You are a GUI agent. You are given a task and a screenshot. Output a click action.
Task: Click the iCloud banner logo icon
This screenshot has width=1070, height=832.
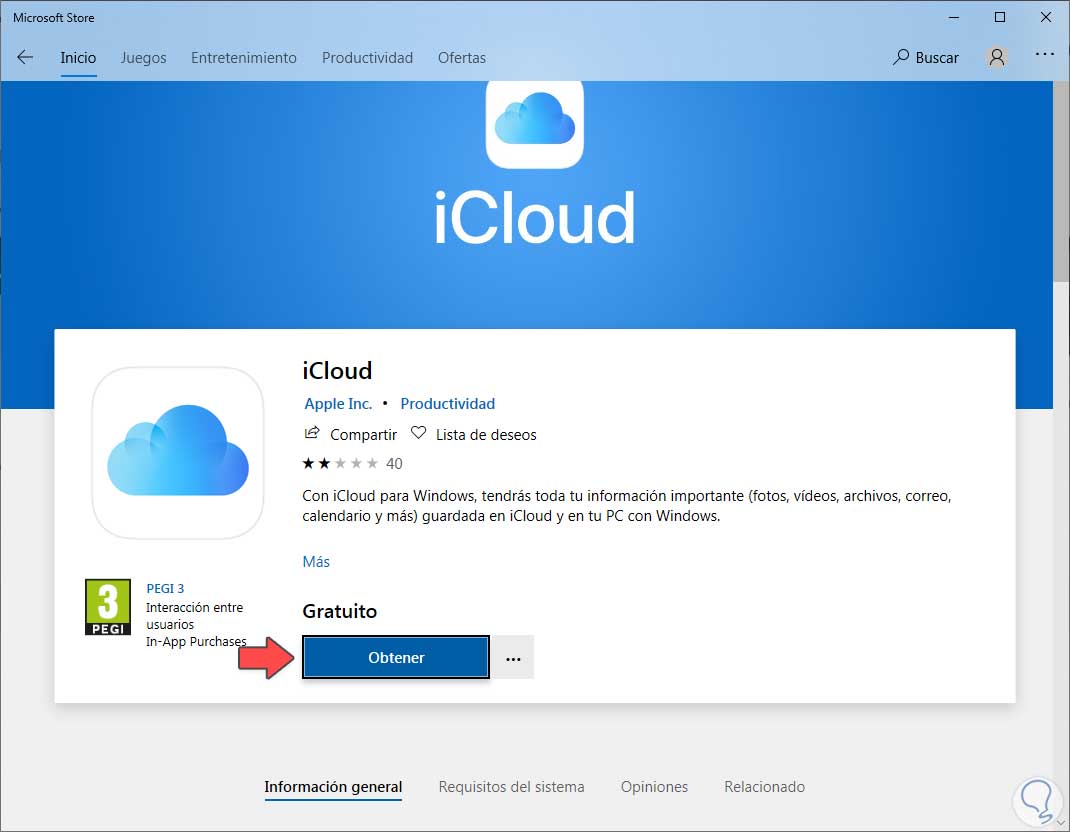(x=534, y=124)
